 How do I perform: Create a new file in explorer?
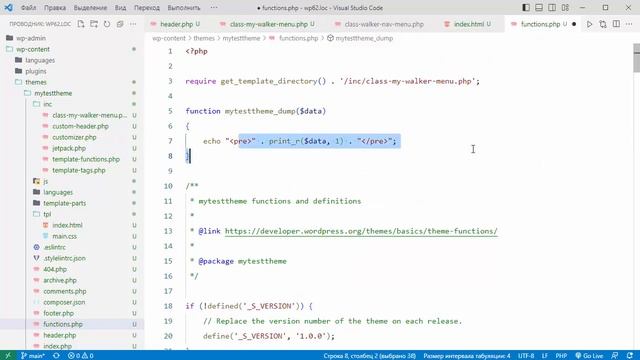(x=81, y=24)
